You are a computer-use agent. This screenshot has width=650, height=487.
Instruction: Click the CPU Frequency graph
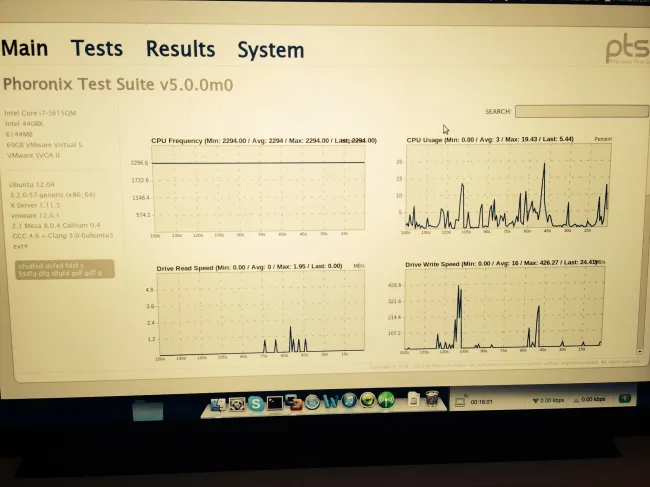click(x=258, y=189)
